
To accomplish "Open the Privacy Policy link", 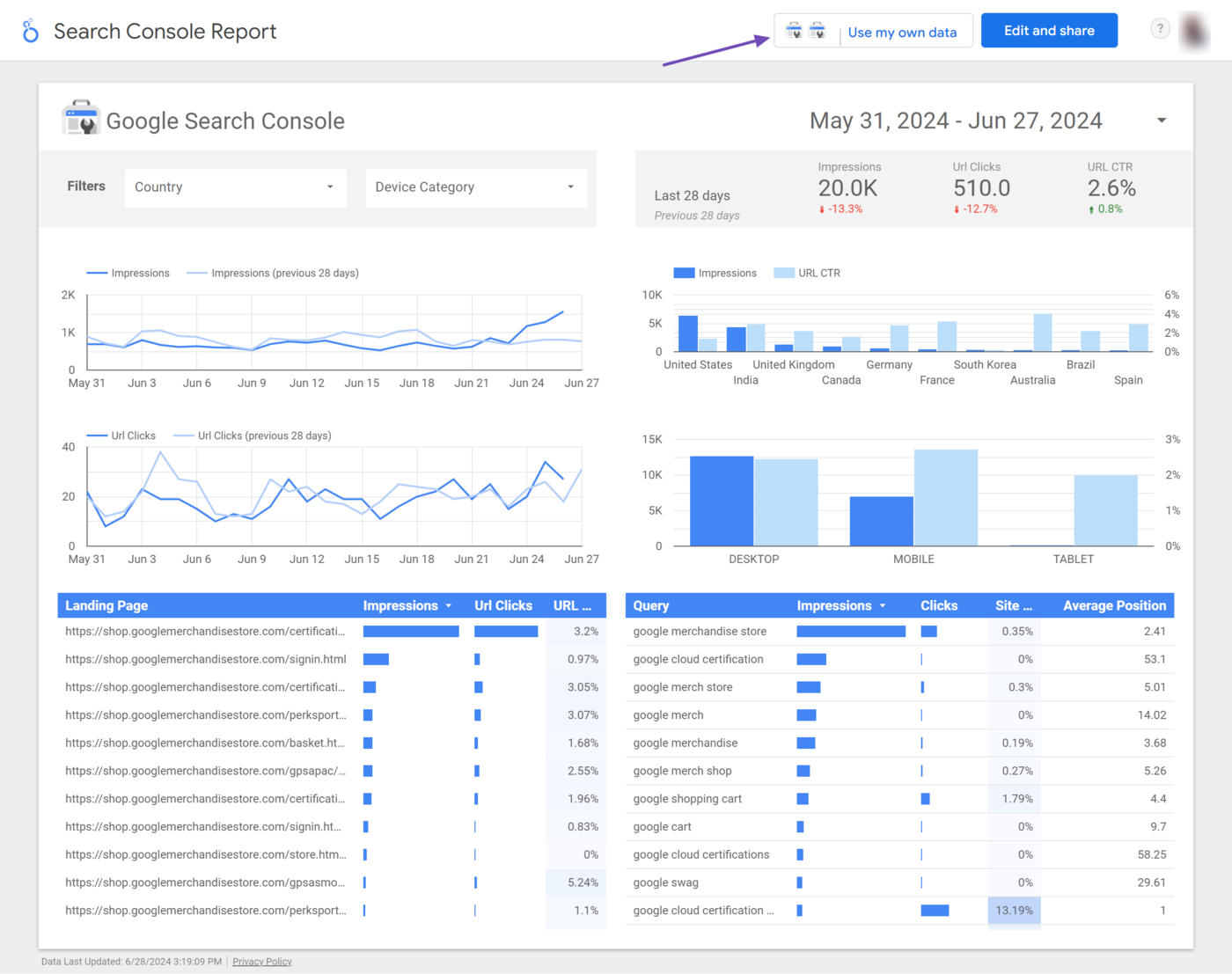I will pyautogui.click(x=262, y=962).
